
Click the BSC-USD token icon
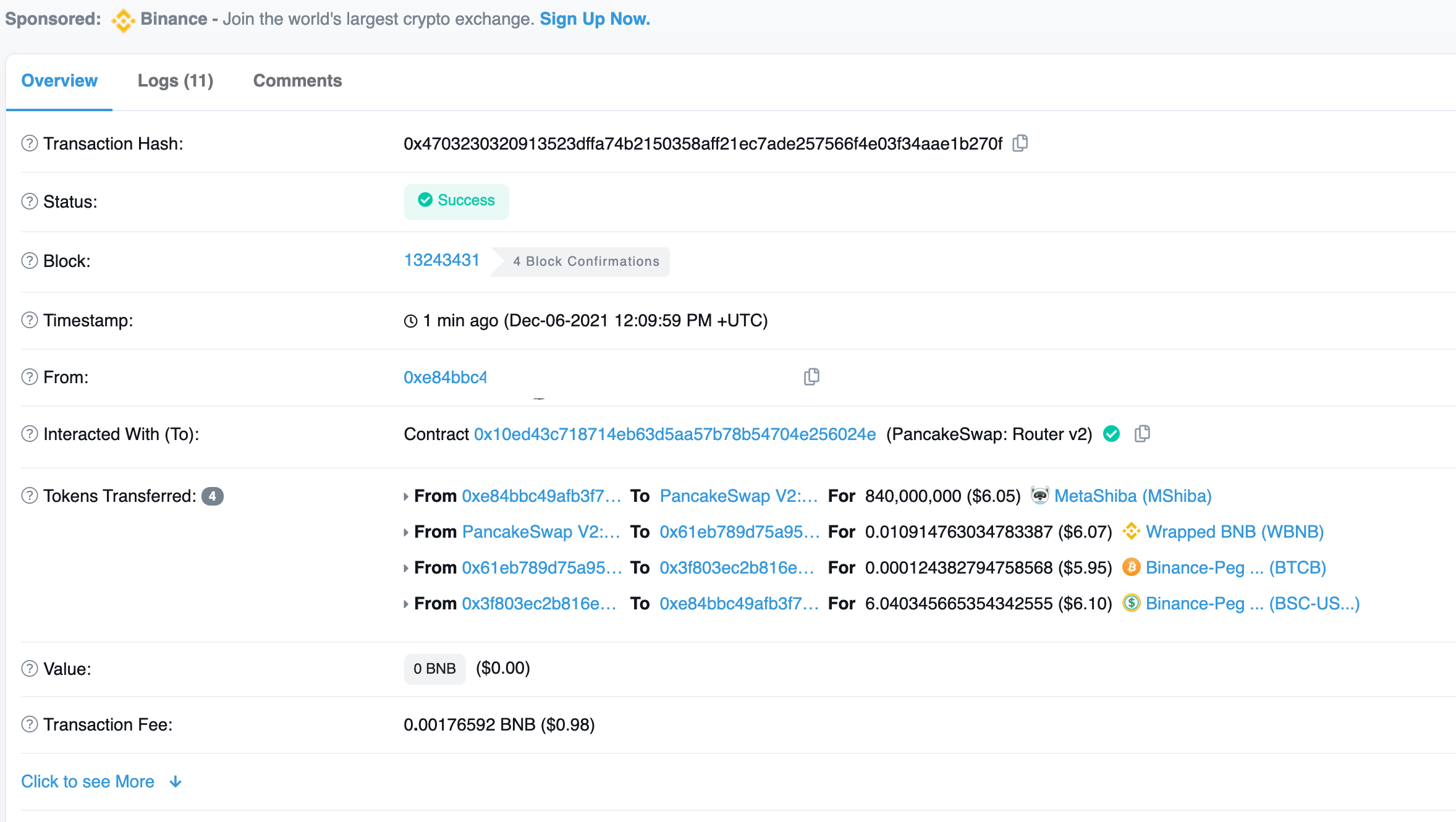point(1131,603)
